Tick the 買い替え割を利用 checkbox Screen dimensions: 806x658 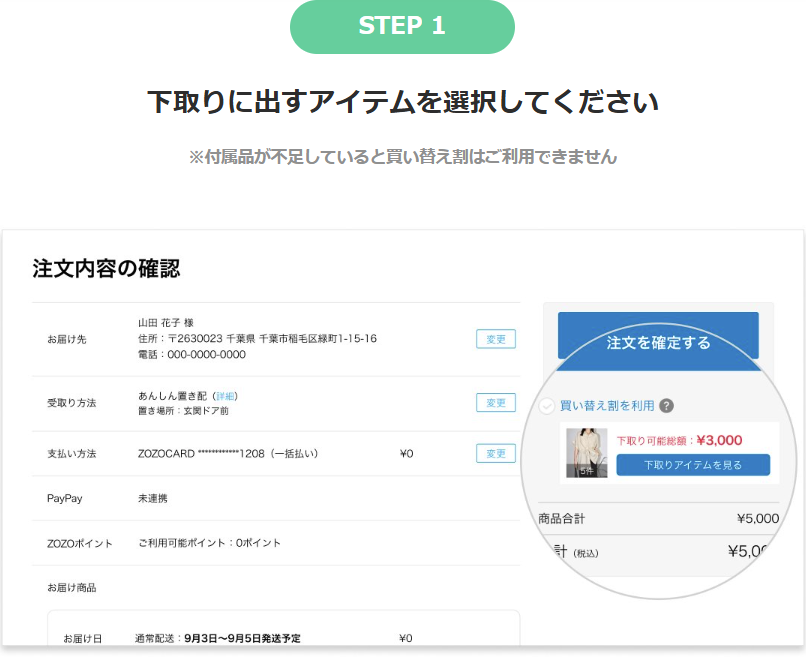click(547, 406)
